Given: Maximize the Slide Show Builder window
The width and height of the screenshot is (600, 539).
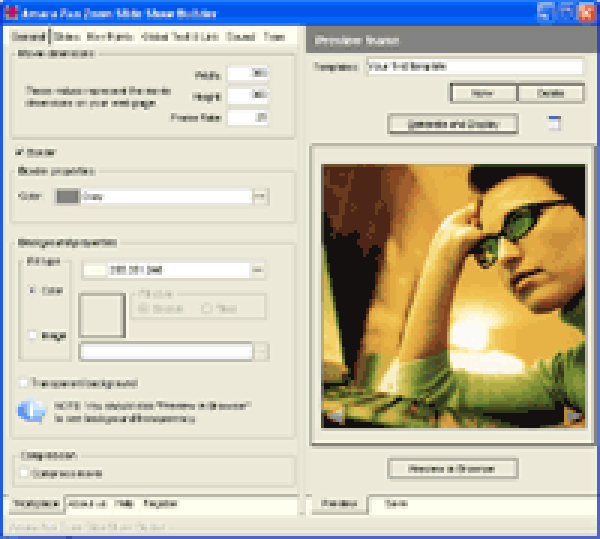Looking at the screenshot, I should point(566,12).
